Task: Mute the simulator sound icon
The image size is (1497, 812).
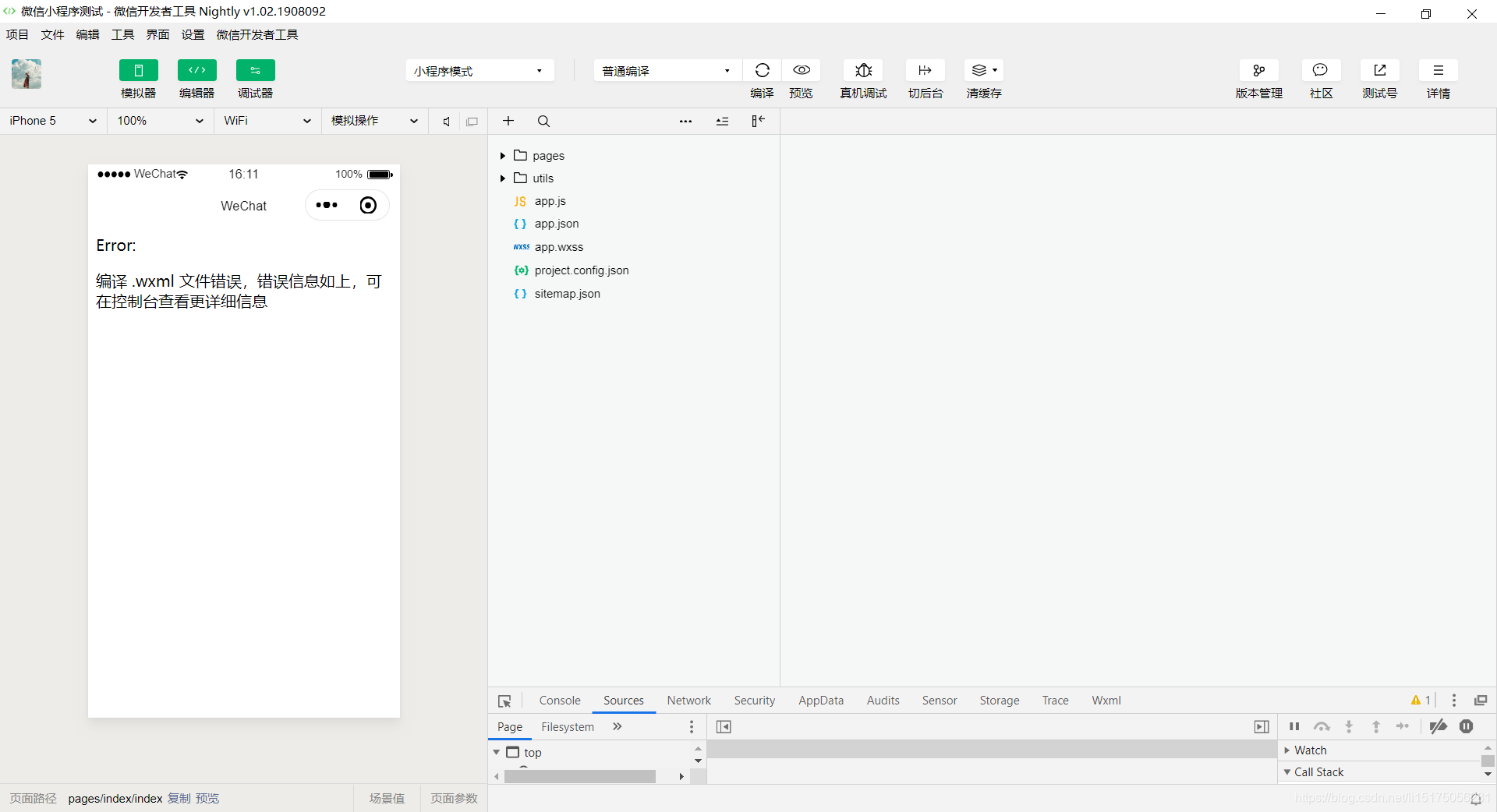Action: [446, 122]
